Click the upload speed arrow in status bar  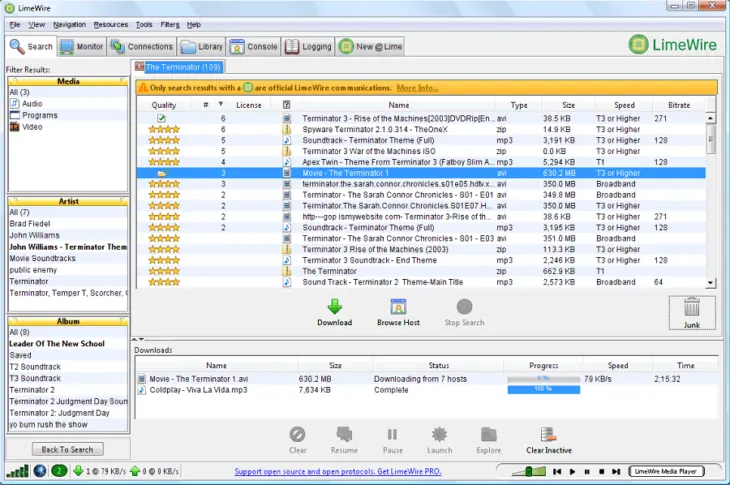pyautogui.click(x=135, y=471)
